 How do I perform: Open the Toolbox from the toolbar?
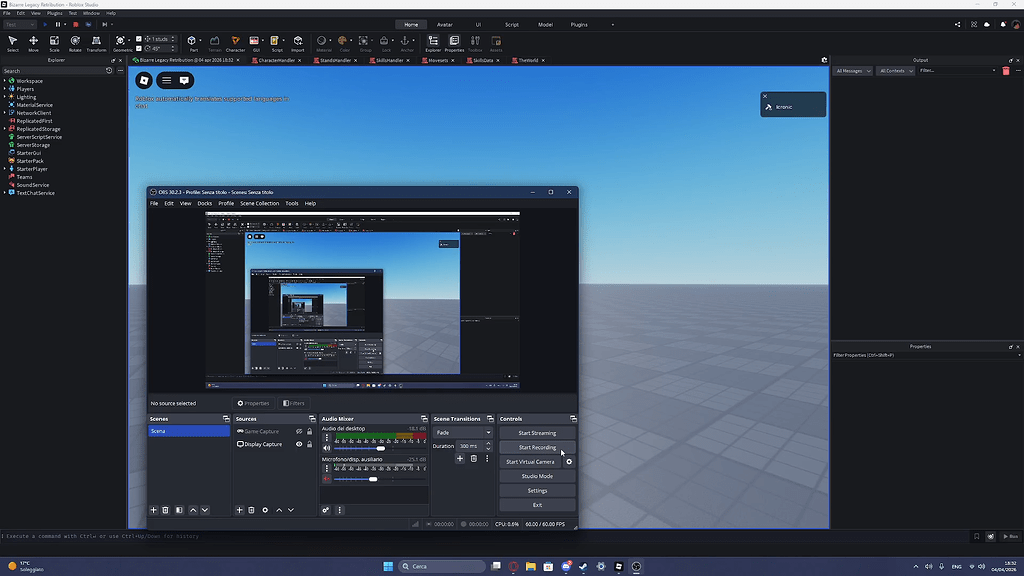click(x=475, y=43)
